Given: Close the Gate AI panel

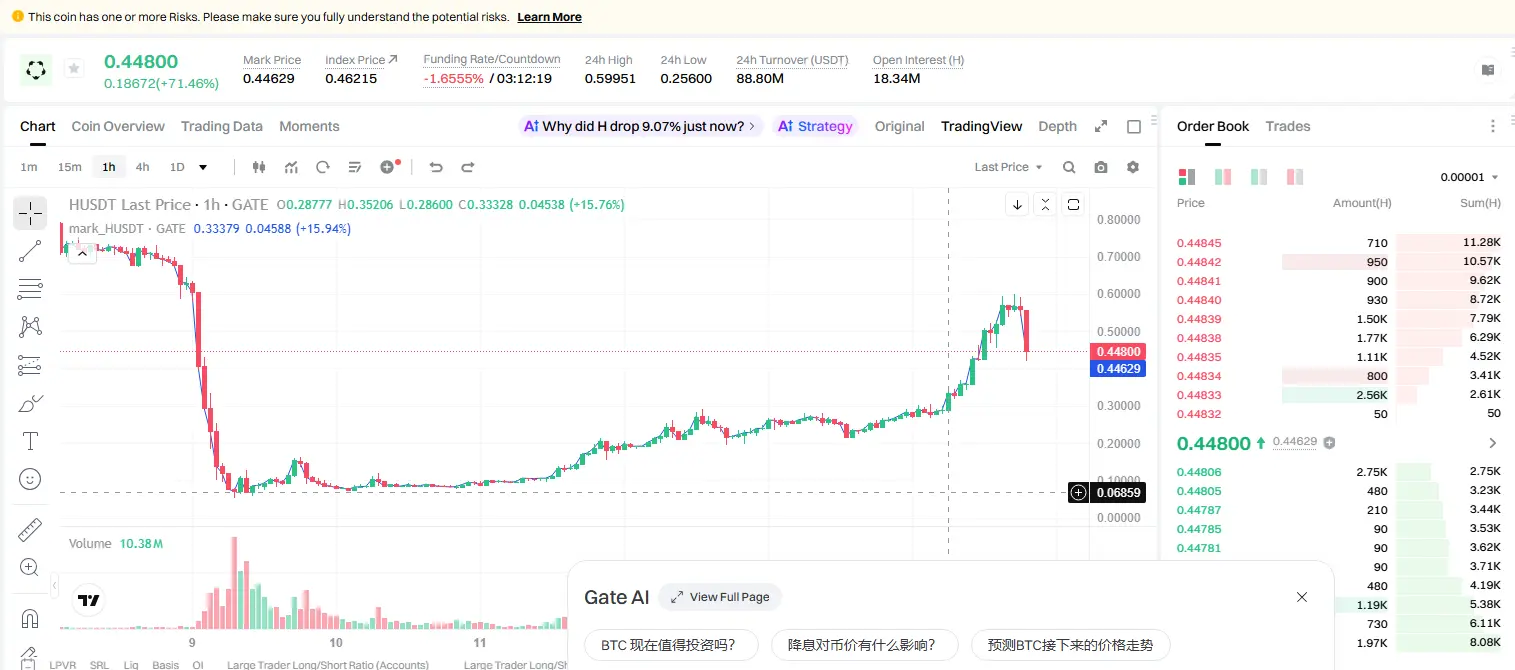Looking at the screenshot, I should 1301,597.
